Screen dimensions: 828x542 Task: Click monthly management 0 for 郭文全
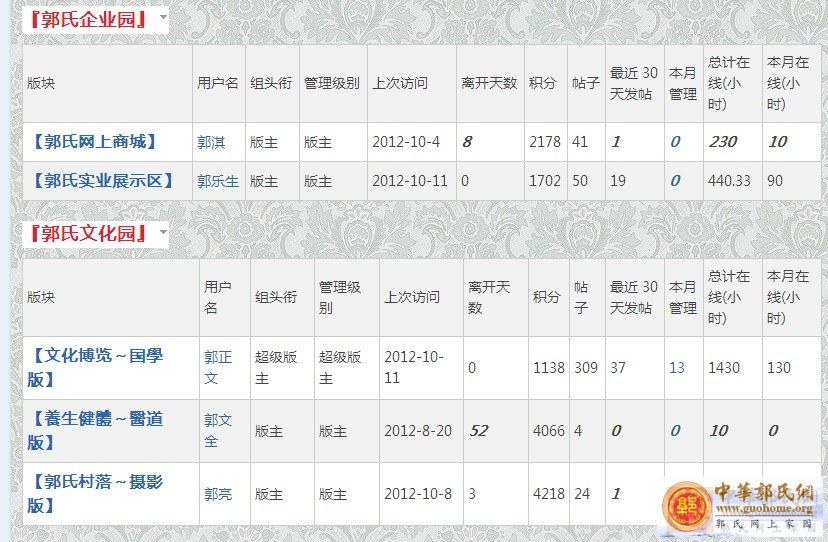point(675,430)
